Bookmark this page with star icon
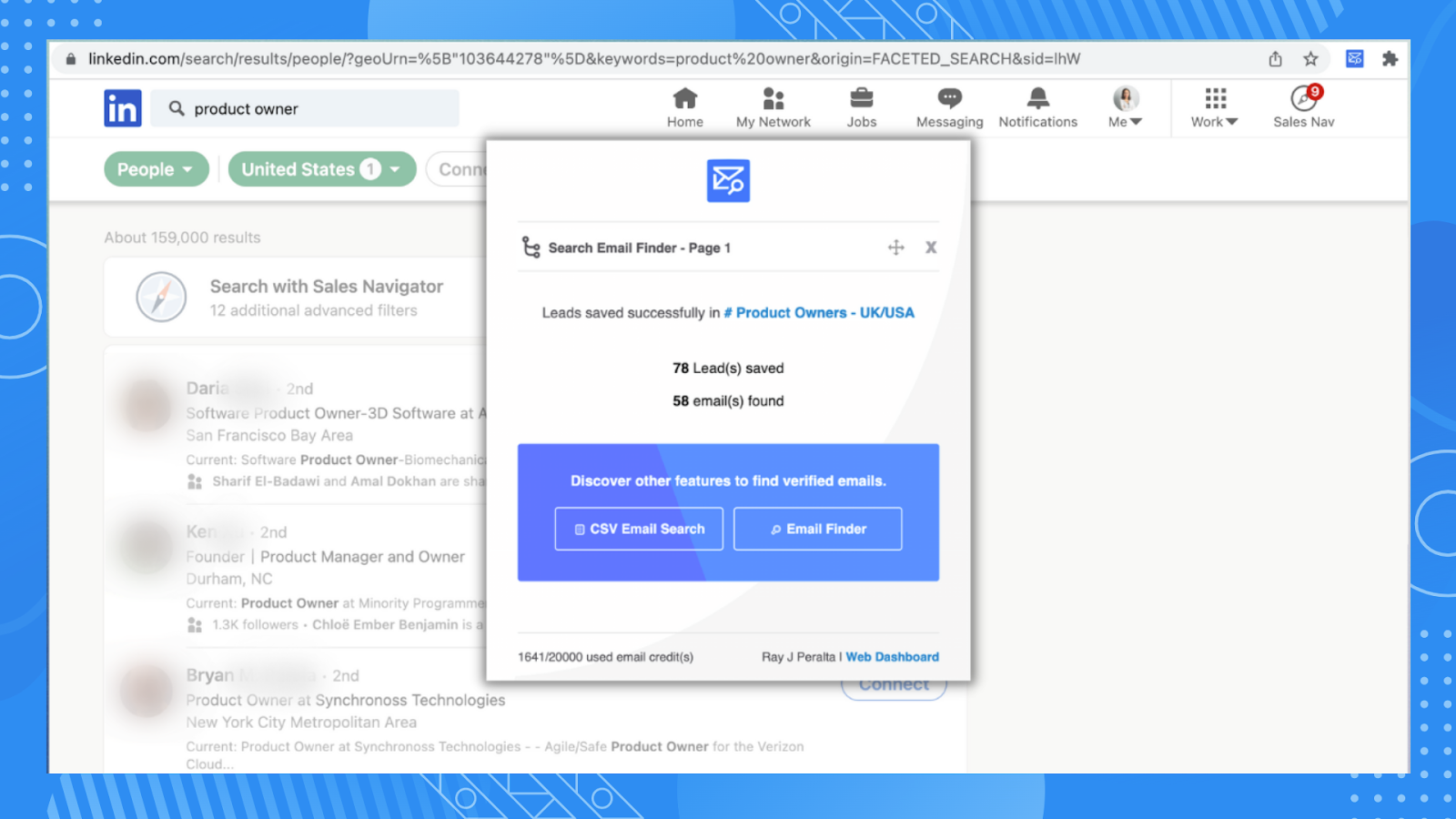This screenshot has width=1456, height=819. click(1310, 59)
